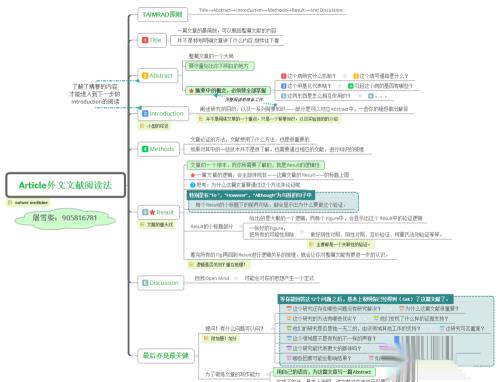Select the Result topic node
500x382 pixels.
point(159,212)
